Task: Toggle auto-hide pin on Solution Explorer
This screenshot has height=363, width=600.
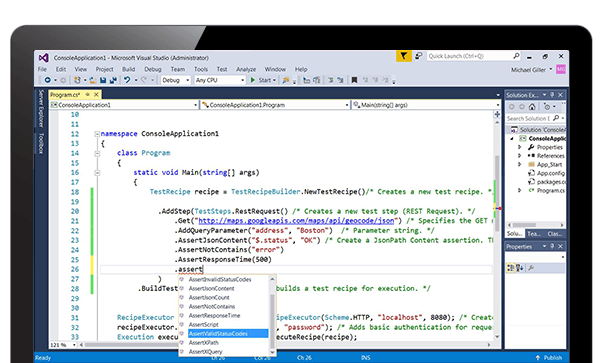Action: coord(552,94)
